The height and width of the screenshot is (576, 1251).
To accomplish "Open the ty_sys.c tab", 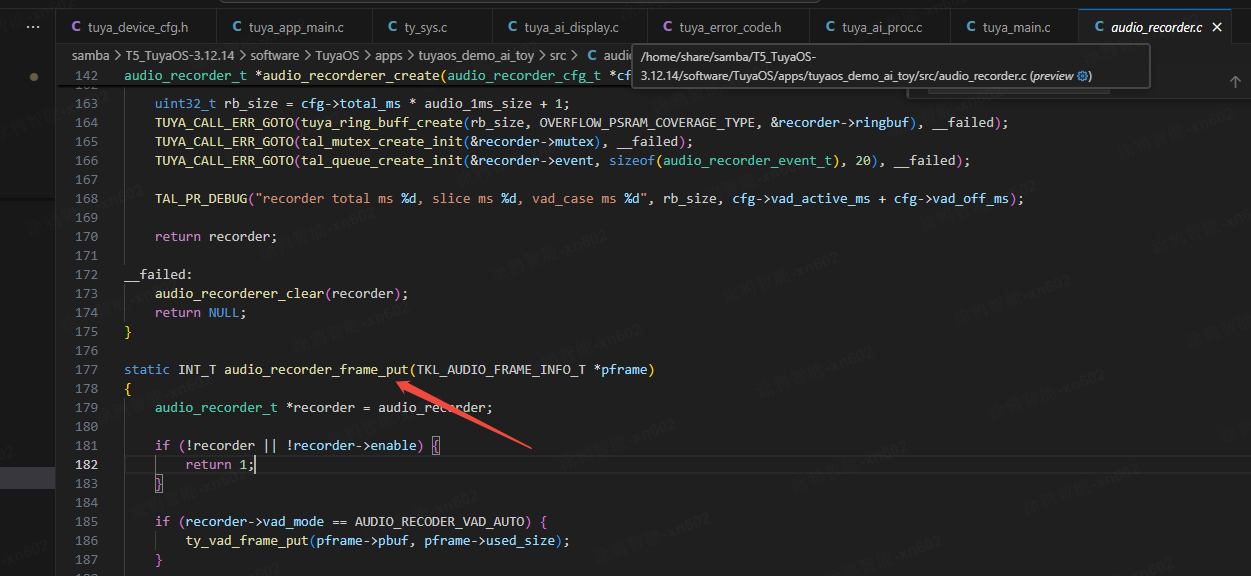I will 424,28.
